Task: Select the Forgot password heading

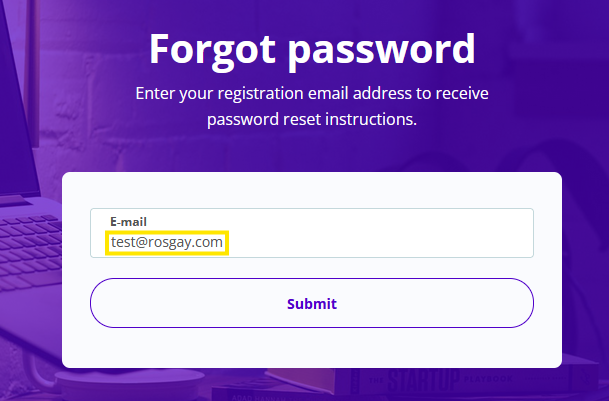Action: pos(311,48)
